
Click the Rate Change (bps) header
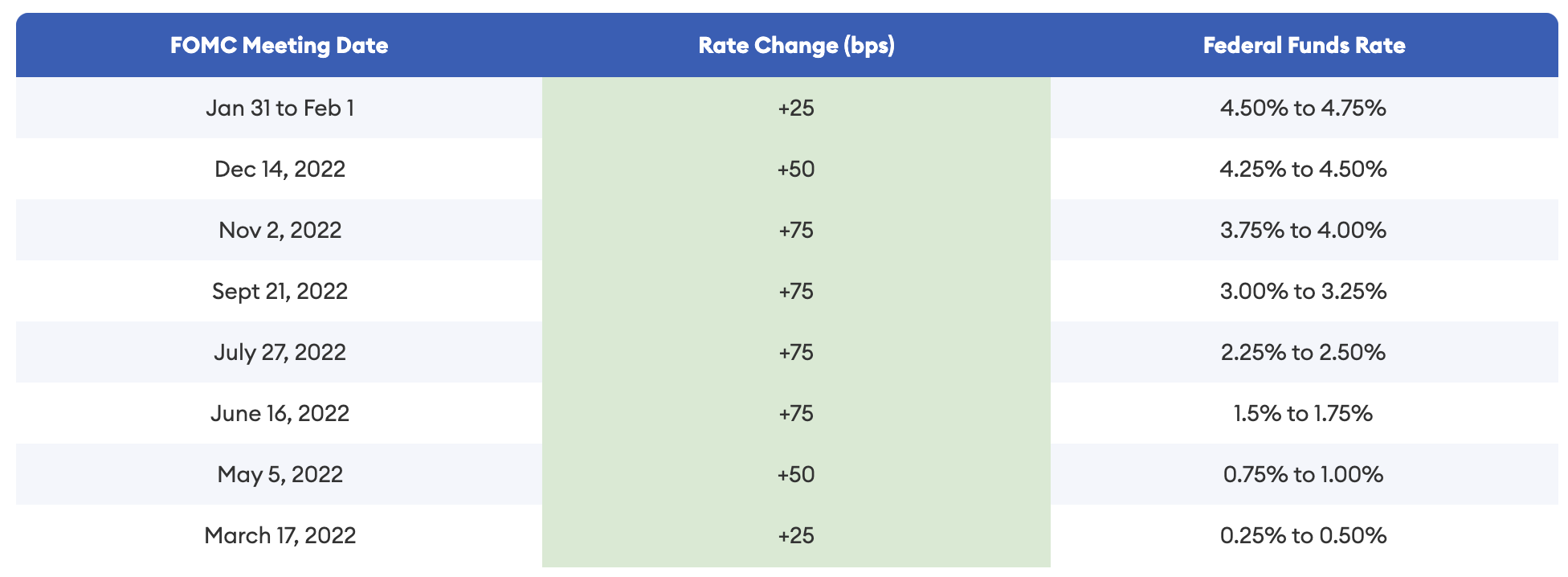pos(796,45)
